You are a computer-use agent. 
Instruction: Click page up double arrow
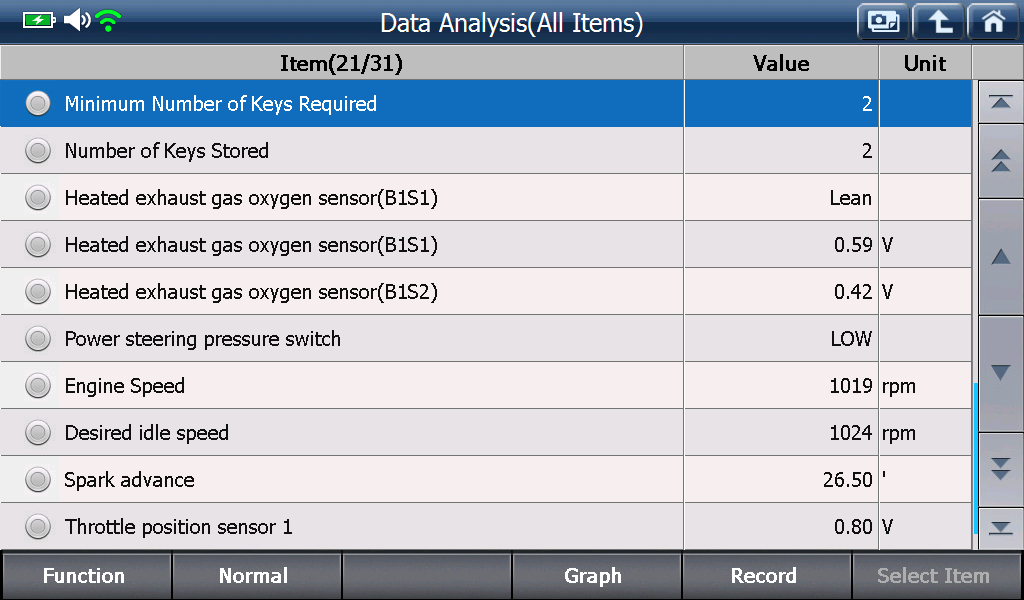1000,160
